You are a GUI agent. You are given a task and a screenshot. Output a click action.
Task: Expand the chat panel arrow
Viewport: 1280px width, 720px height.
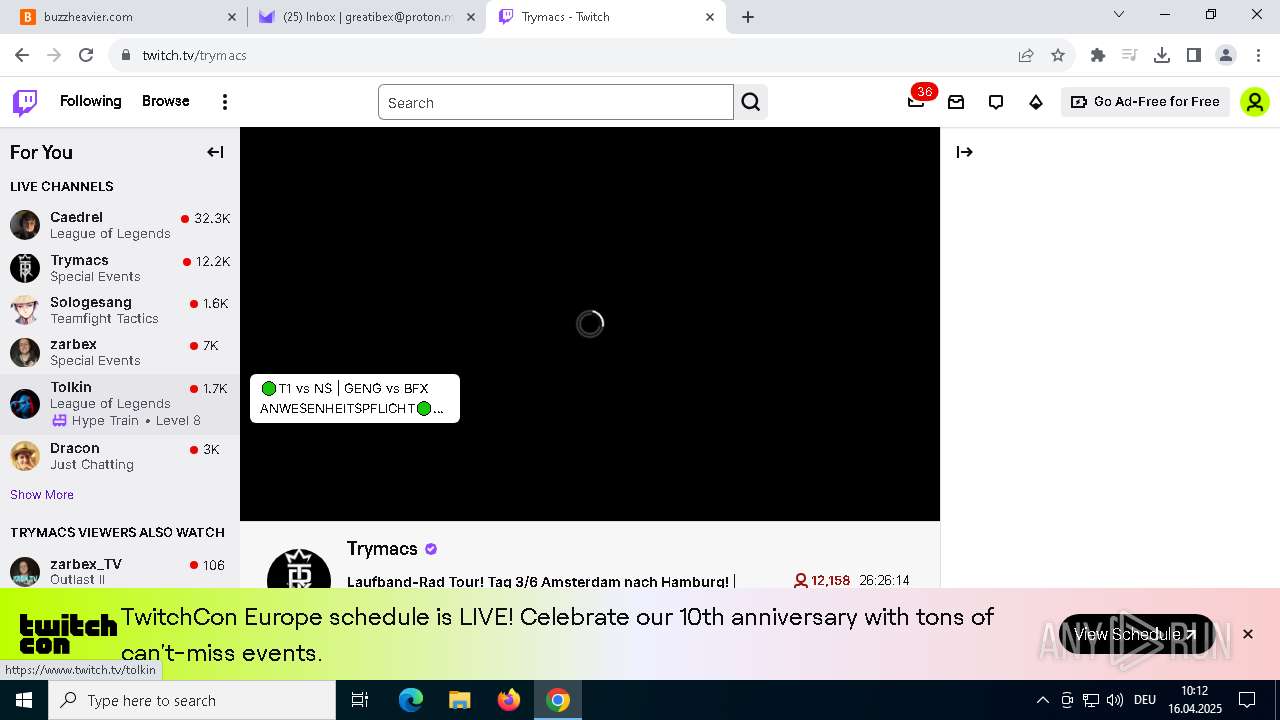coord(964,152)
